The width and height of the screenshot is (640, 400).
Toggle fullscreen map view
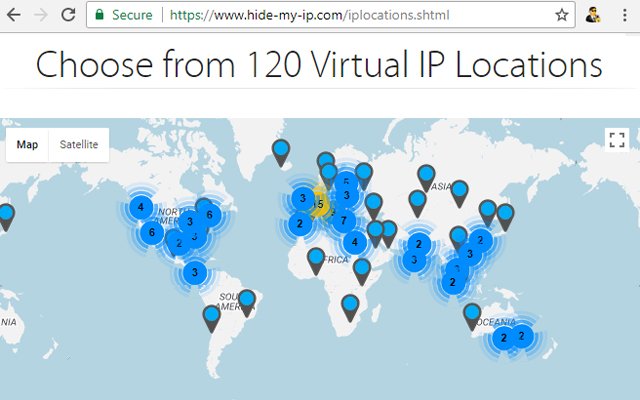pyautogui.click(x=617, y=140)
